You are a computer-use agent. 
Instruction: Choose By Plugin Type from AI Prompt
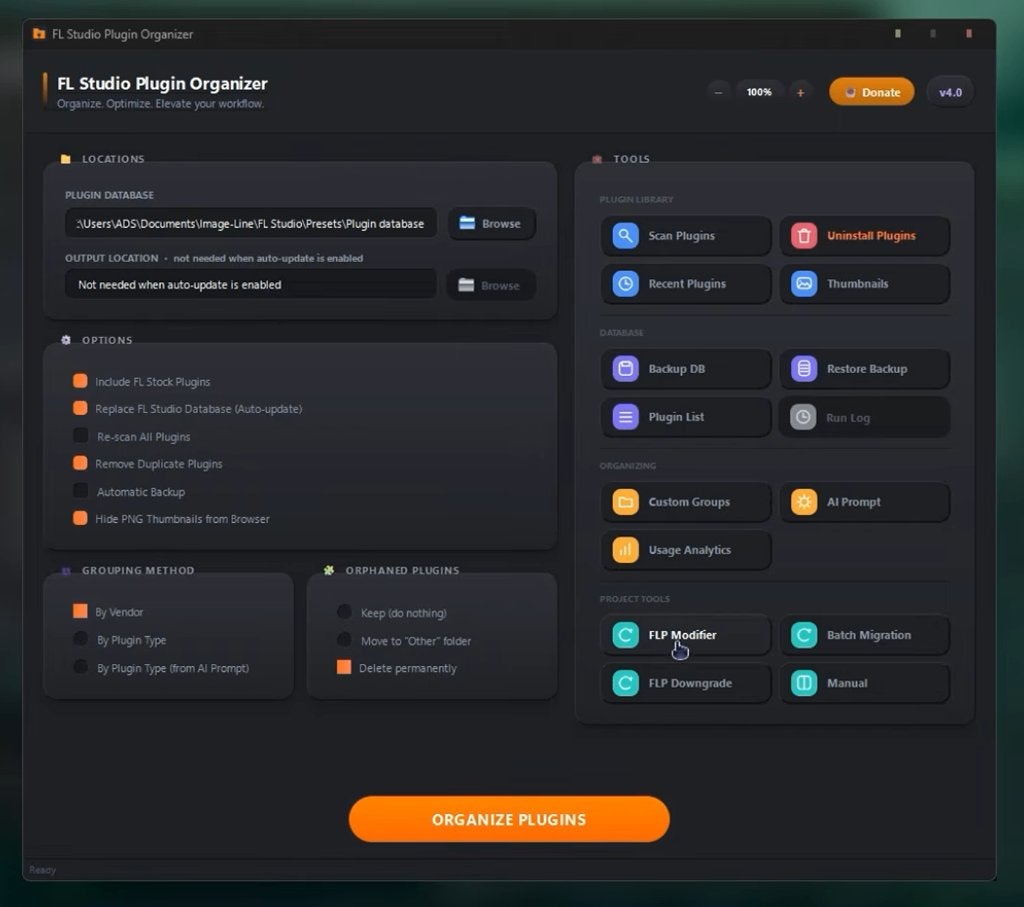pos(80,667)
